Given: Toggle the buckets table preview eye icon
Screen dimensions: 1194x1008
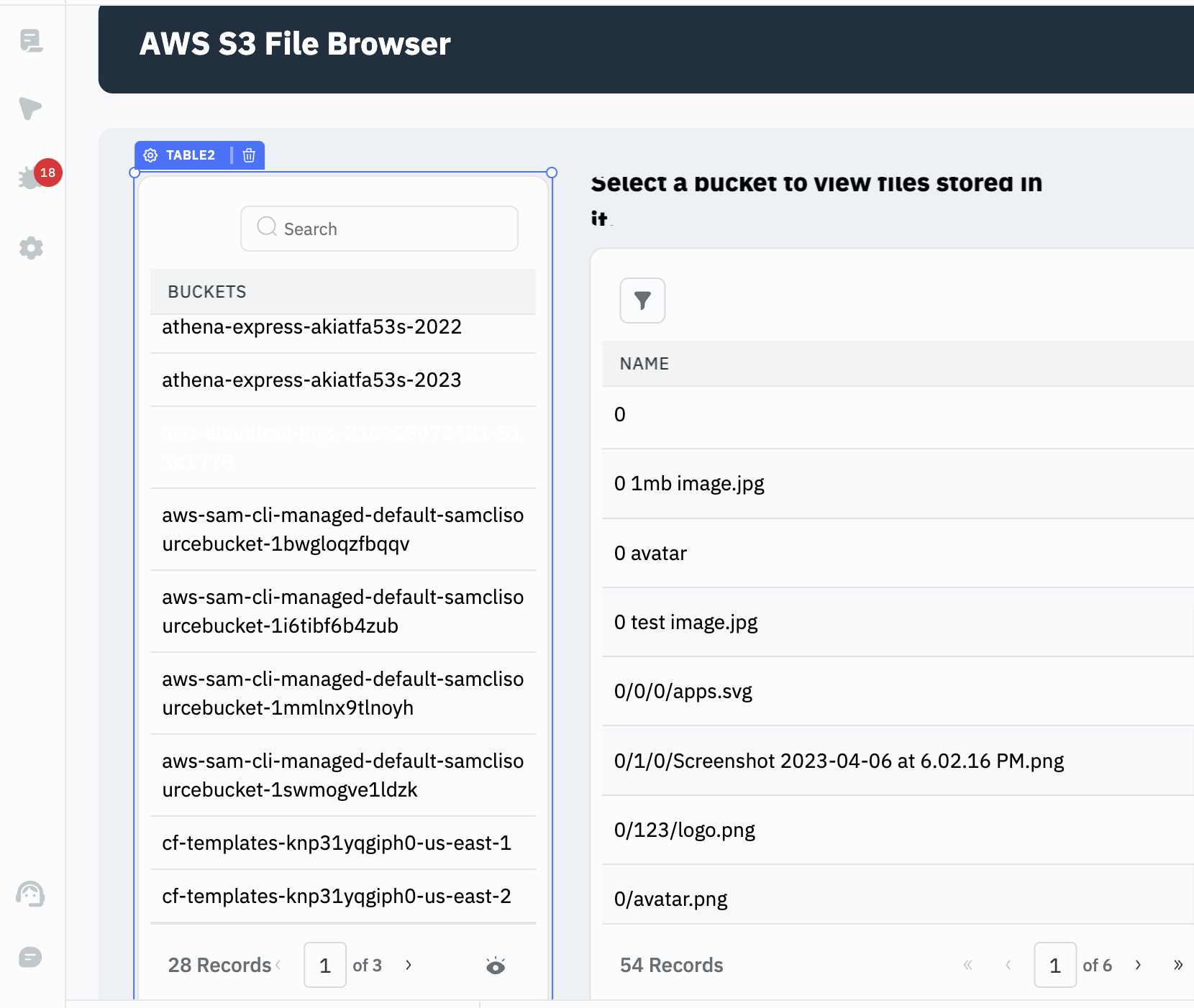Looking at the screenshot, I should pos(496,966).
